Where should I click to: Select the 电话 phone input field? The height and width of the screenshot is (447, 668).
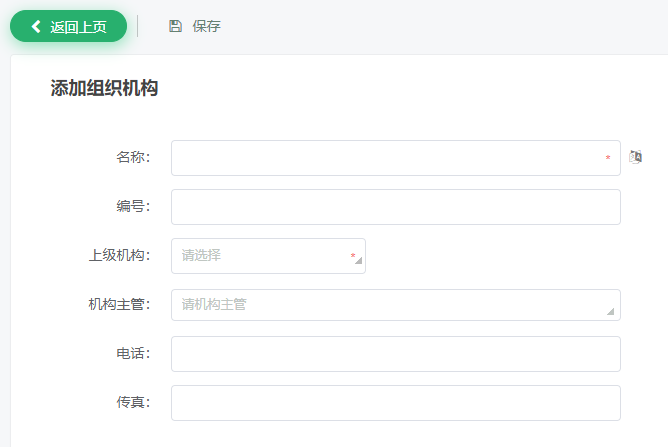[395, 354]
